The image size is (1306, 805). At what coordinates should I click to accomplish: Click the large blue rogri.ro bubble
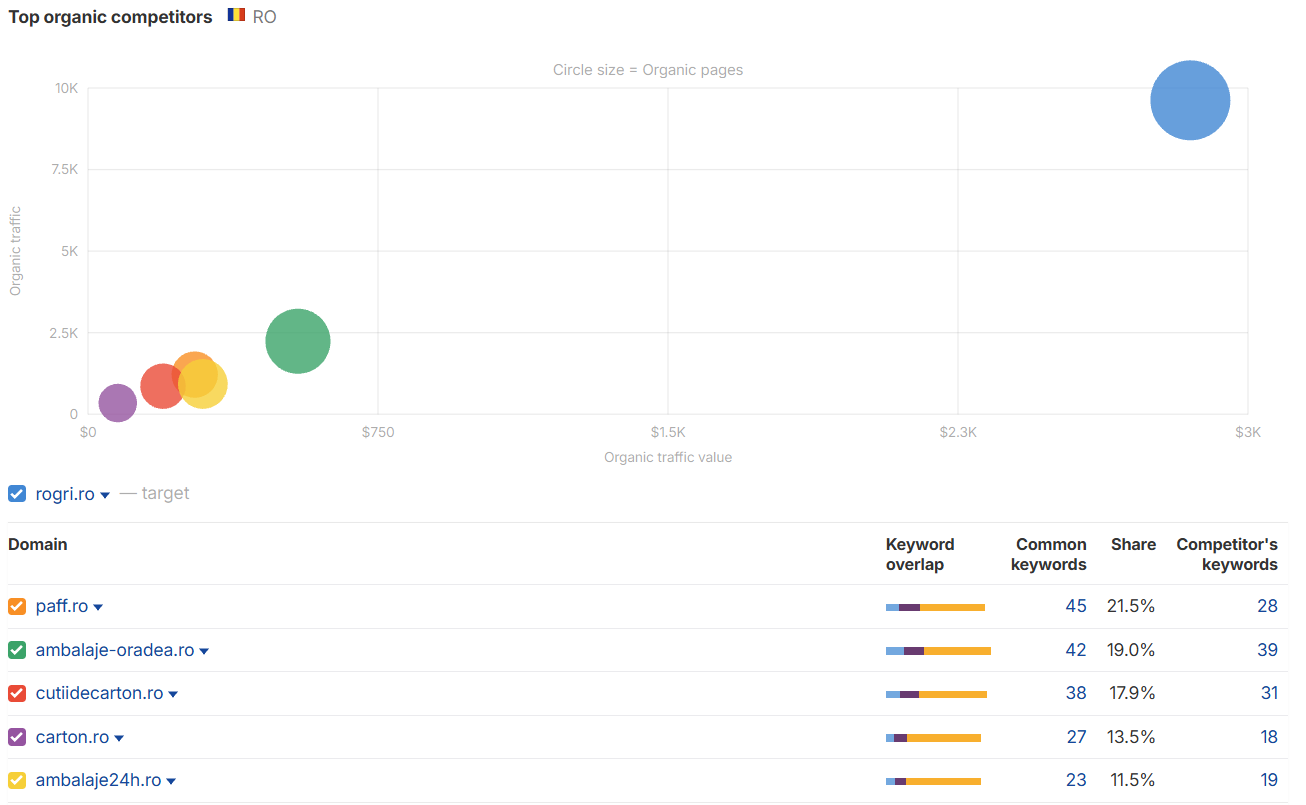click(1190, 100)
